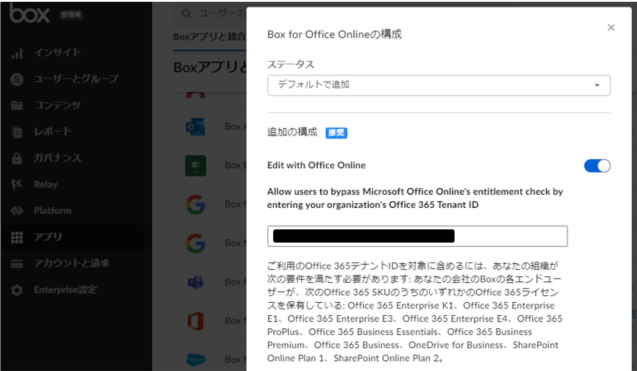Click the コンテンツ folder icon
The image size is (637, 371).
(17, 105)
